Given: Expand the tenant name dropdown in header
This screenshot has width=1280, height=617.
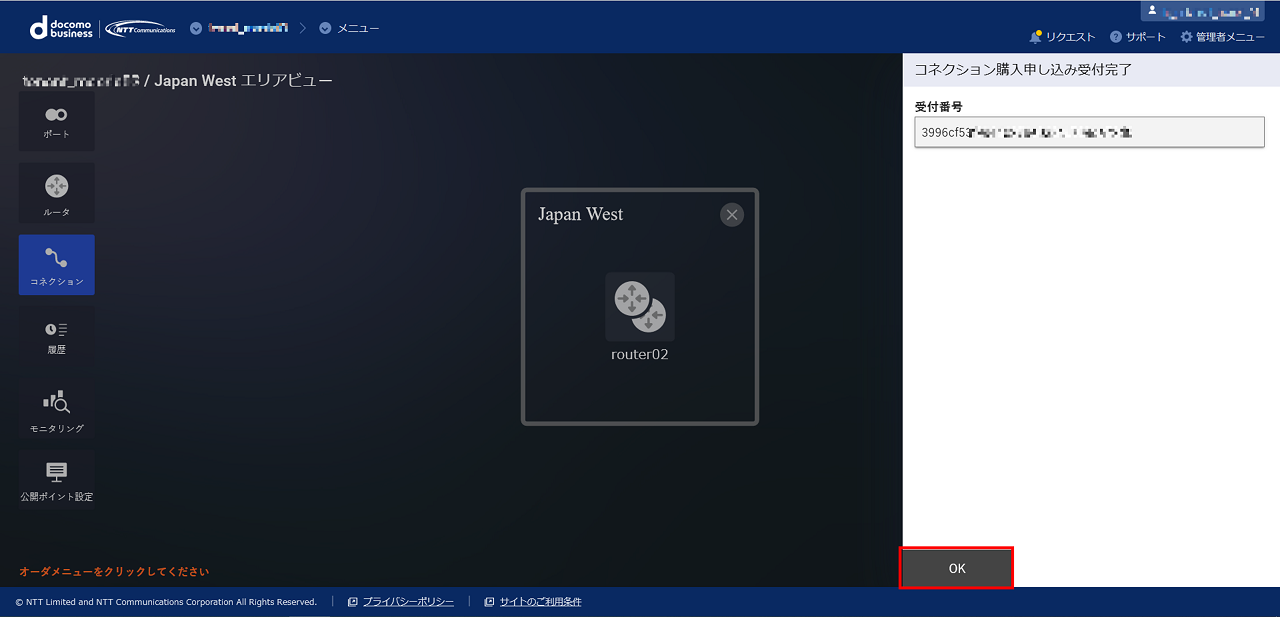Looking at the screenshot, I should (x=240, y=28).
